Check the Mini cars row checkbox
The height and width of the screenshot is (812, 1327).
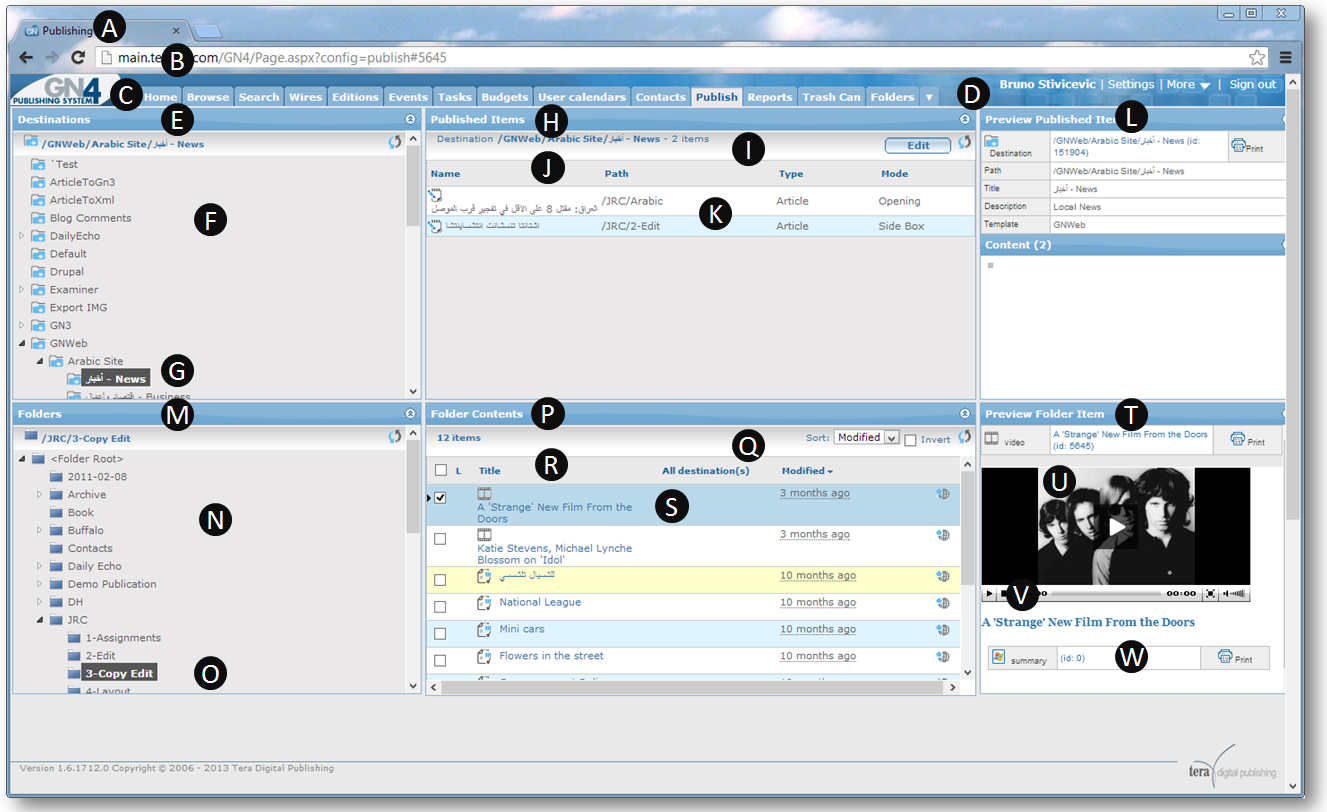pos(440,634)
